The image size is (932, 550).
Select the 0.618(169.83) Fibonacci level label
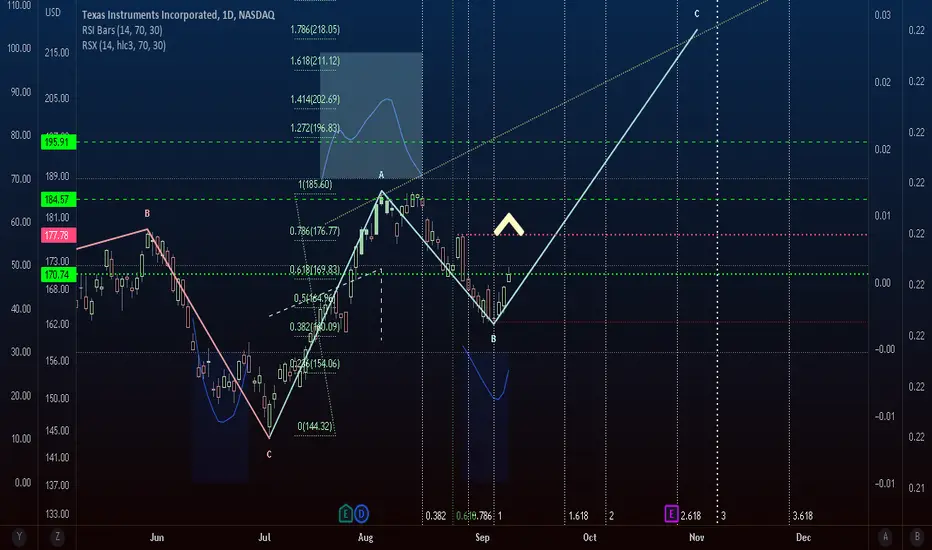(x=315, y=269)
